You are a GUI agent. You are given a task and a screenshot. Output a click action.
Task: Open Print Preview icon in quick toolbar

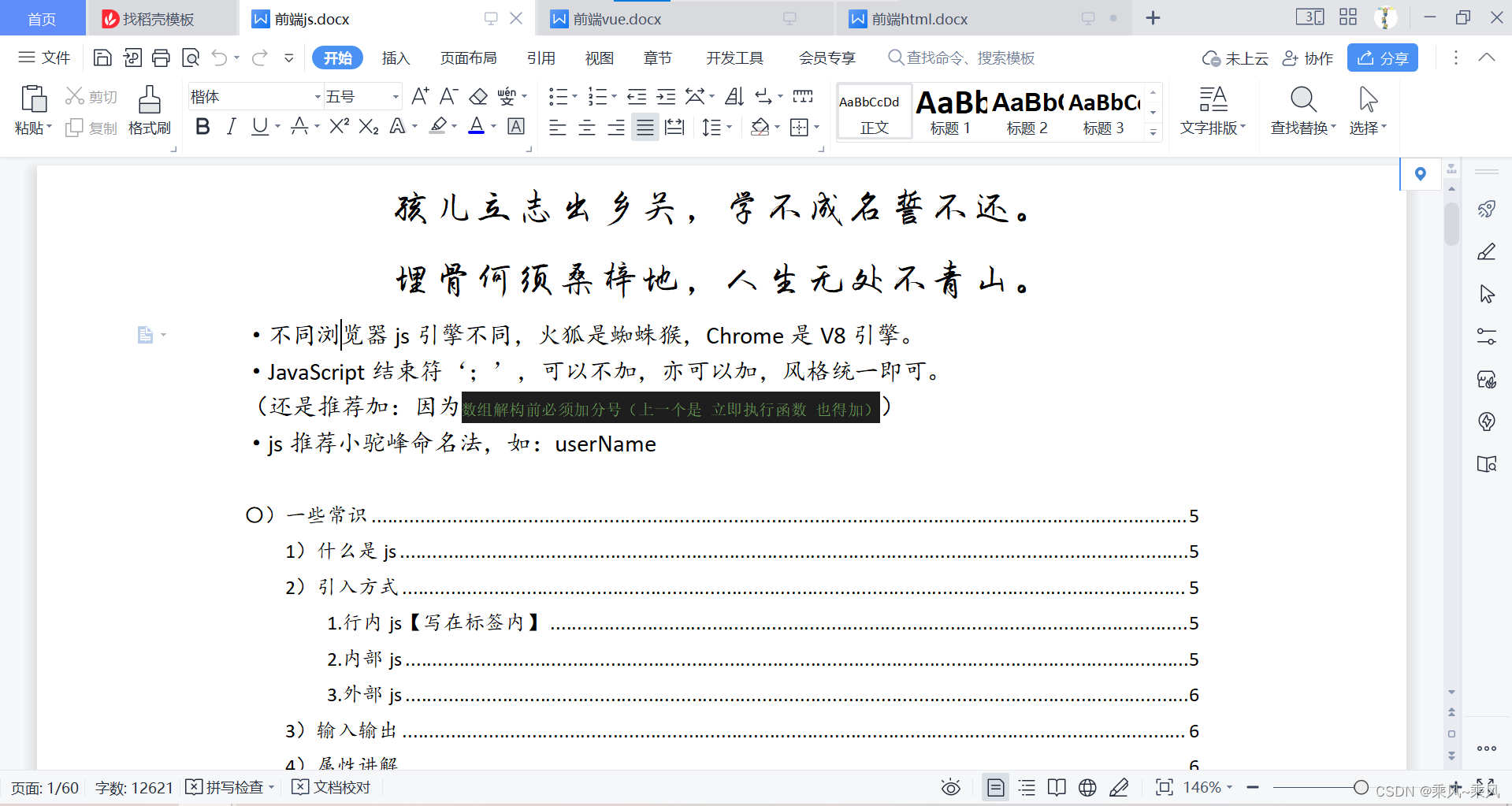[191, 58]
